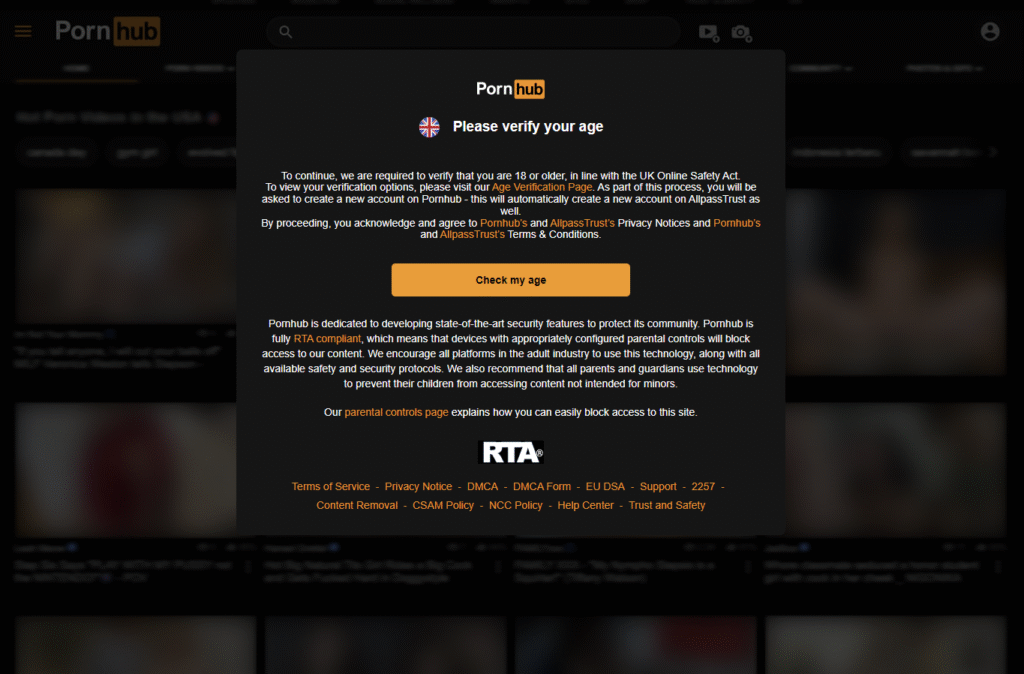Screen dimensions: 1024x674
Task: Open the Terms of Service footer link
Action: (x=330, y=487)
